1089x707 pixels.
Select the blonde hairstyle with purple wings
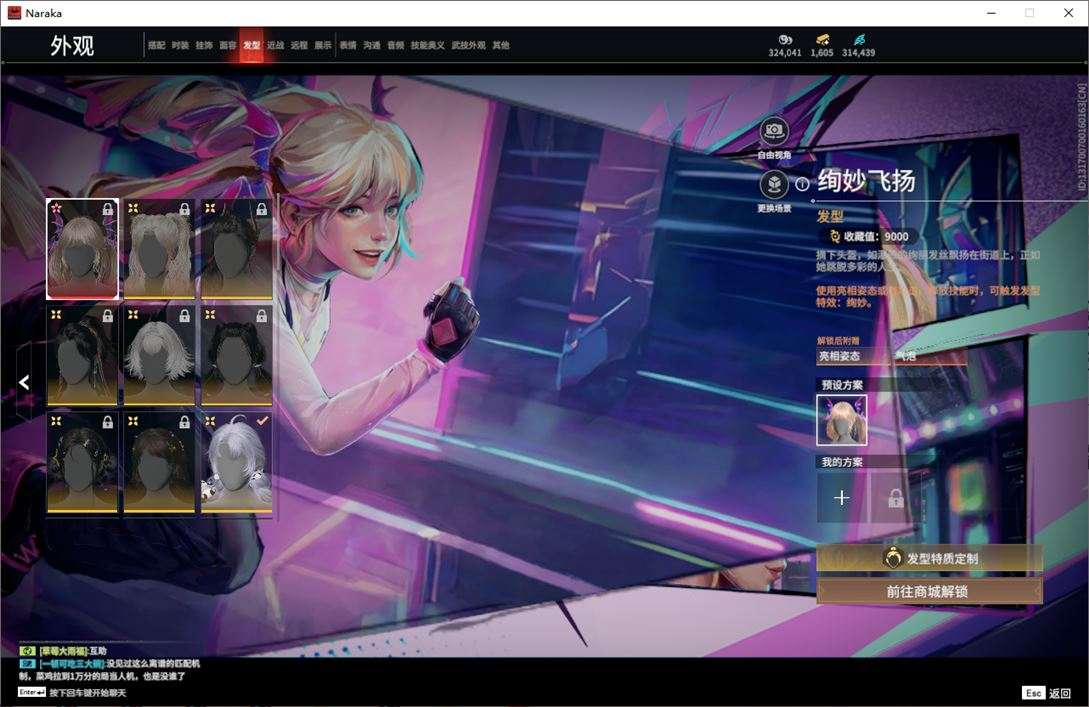(83, 249)
